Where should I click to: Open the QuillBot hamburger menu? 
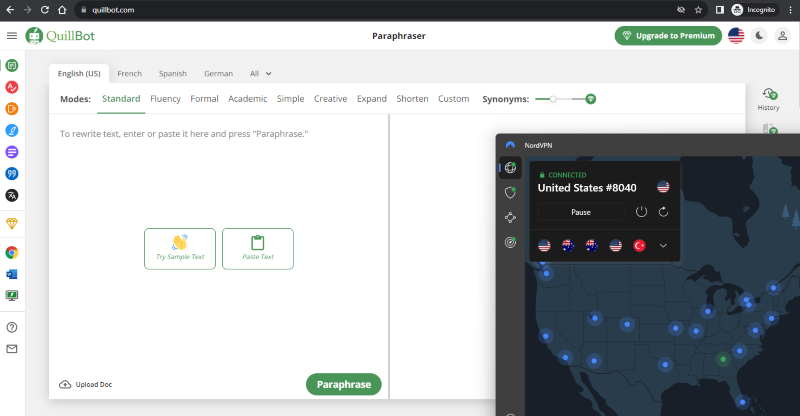[x=12, y=36]
